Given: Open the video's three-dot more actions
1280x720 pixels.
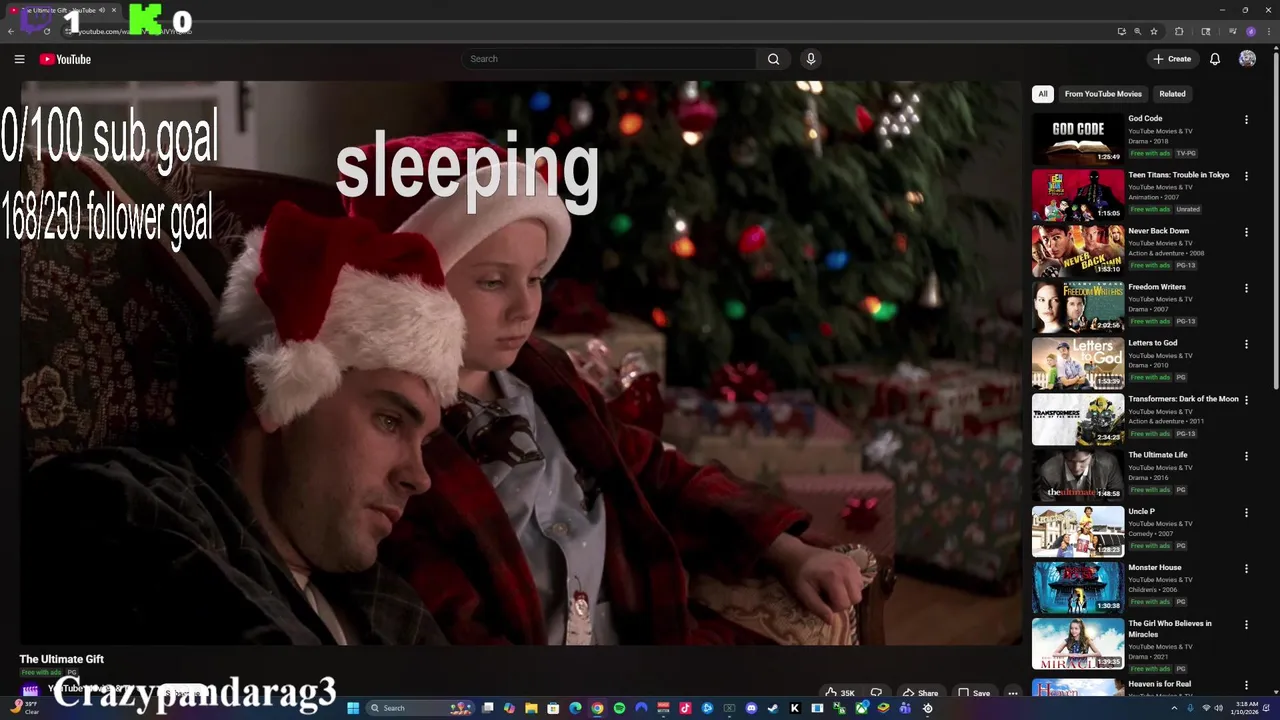Looking at the screenshot, I should (x=1013, y=692).
